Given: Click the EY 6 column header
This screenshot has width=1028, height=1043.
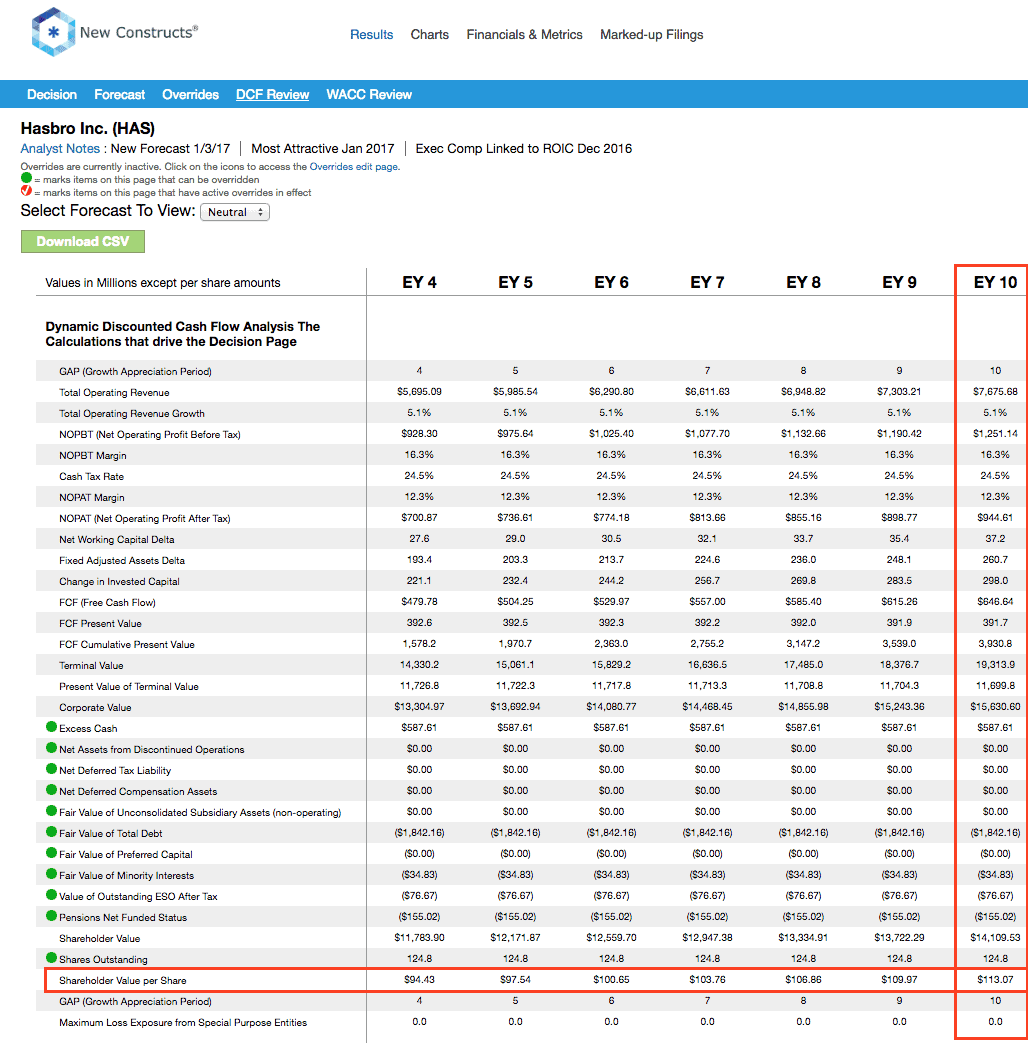Looking at the screenshot, I should tap(611, 282).
